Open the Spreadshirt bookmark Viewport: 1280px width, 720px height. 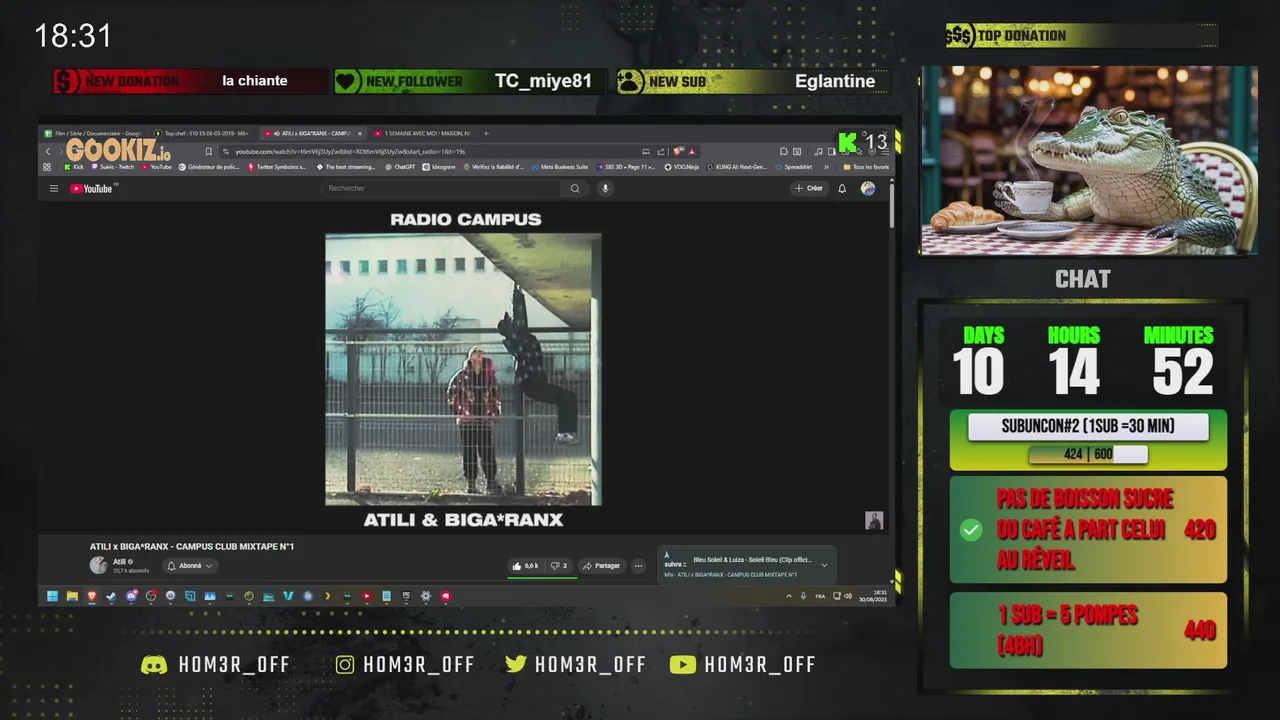coord(793,167)
